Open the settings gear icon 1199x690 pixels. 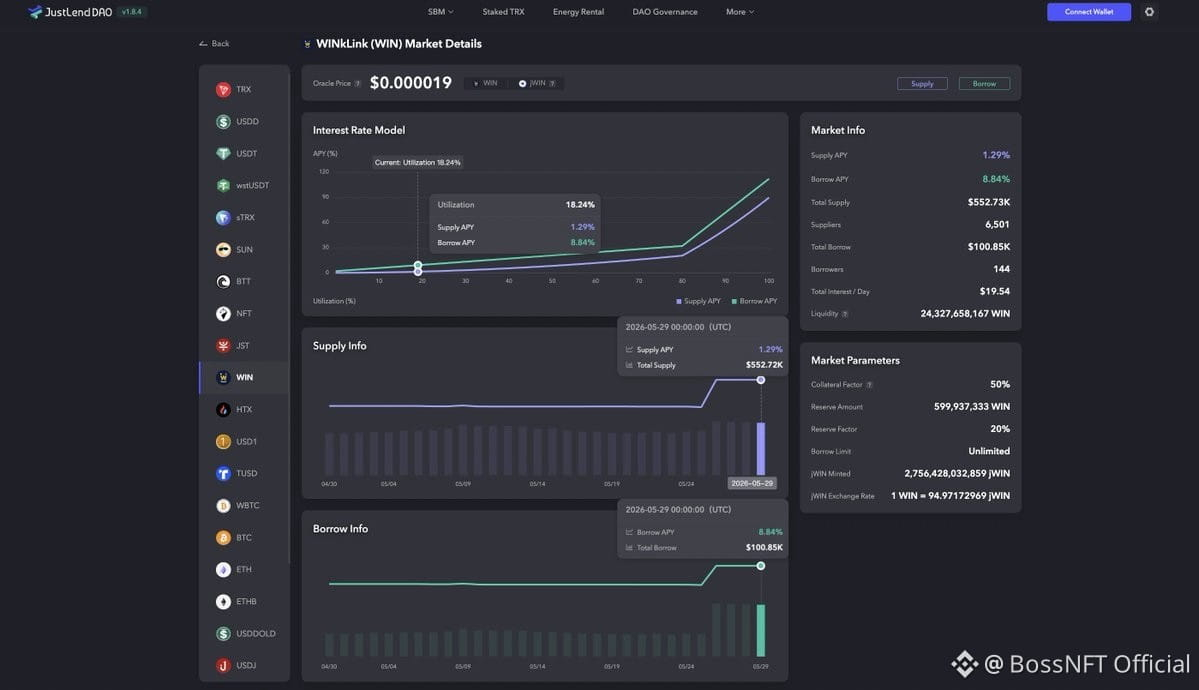[1149, 11]
